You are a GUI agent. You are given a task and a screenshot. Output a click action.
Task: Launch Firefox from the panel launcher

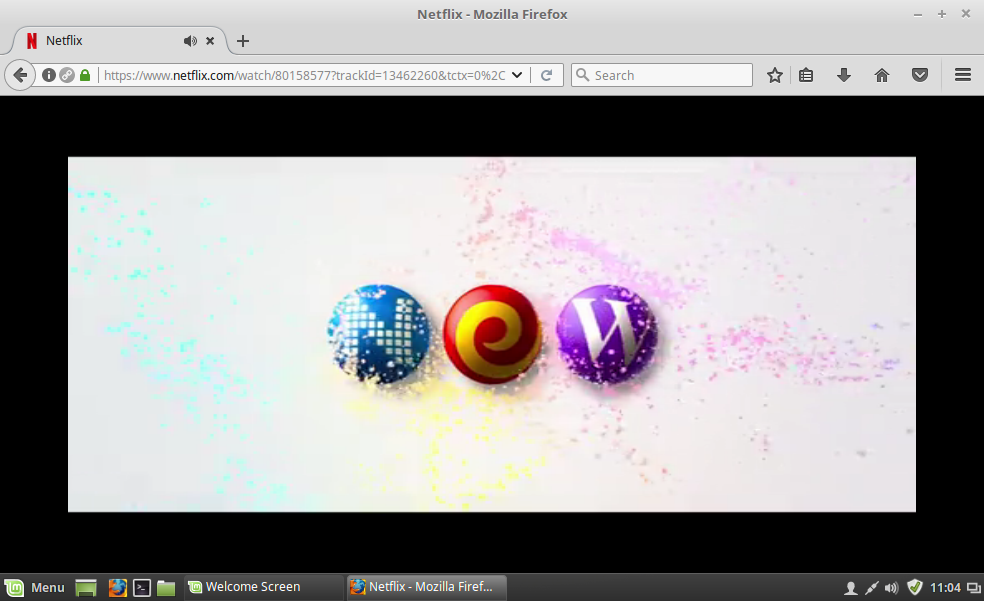[x=117, y=588]
